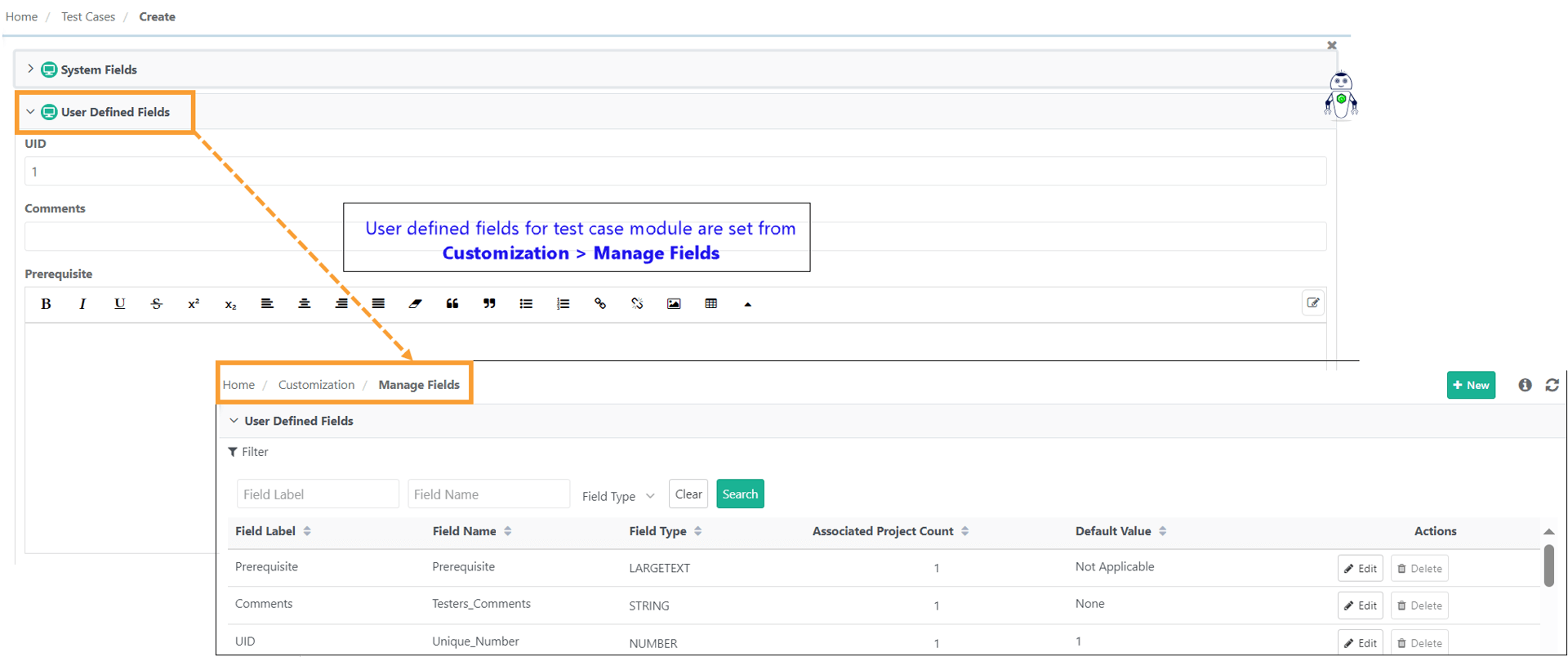This screenshot has height=657, width=1568.
Task: Go to Test Cases breadcrumb
Action: [88, 16]
